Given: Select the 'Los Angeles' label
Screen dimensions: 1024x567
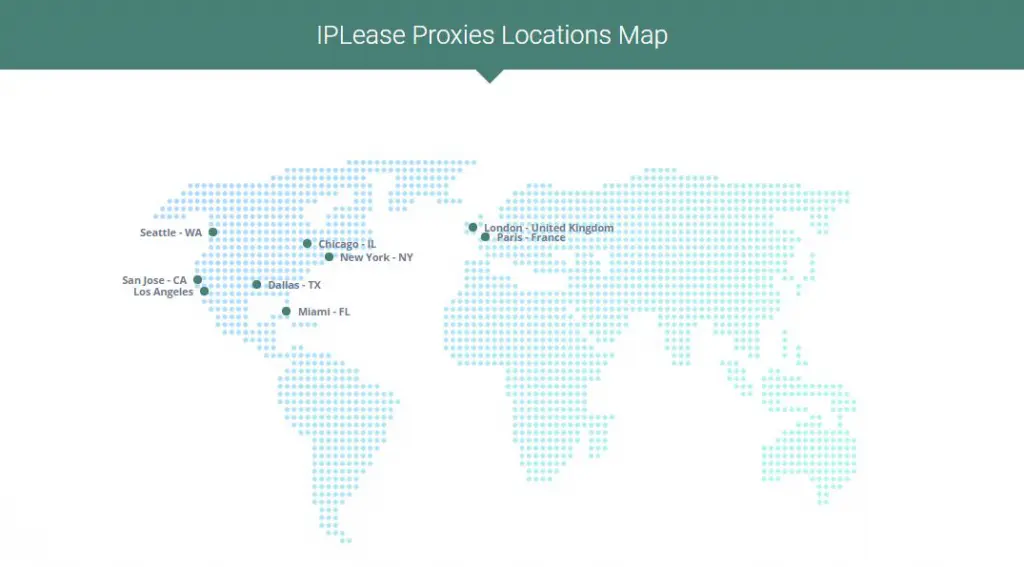Looking at the screenshot, I should [x=163, y=292].
